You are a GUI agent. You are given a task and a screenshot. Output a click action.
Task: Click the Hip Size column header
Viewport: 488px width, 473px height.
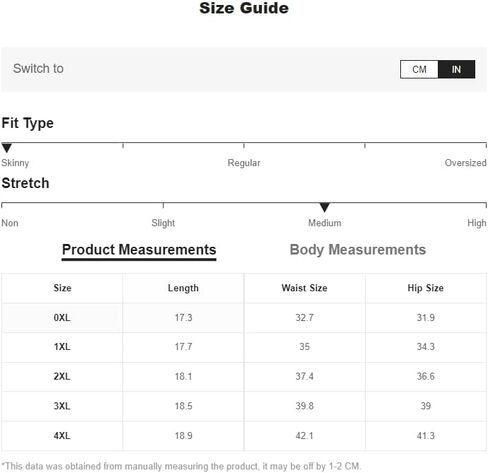pyautogui.click(x=426, y=288)
